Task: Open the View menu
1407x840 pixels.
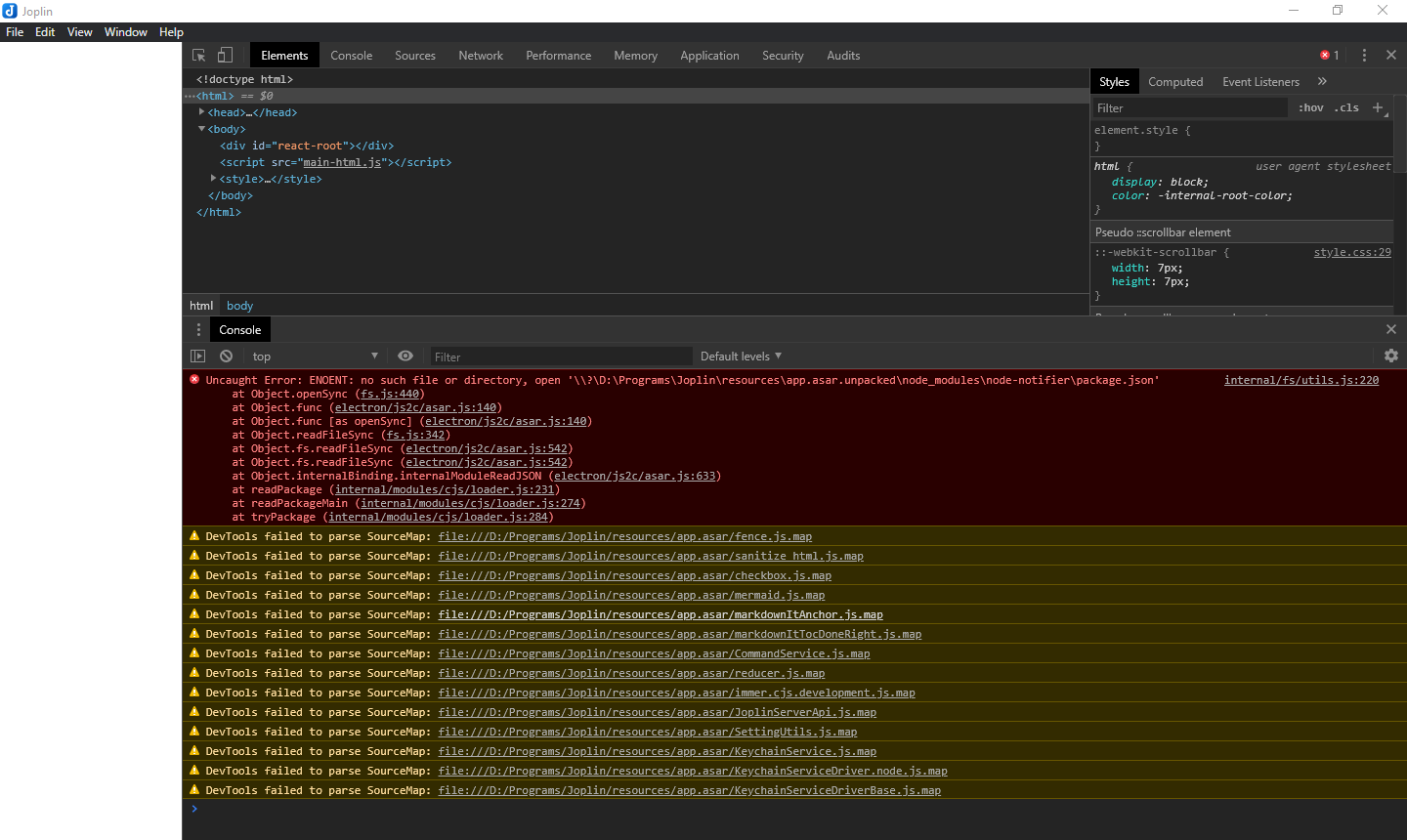Action: tap(79, 32)
